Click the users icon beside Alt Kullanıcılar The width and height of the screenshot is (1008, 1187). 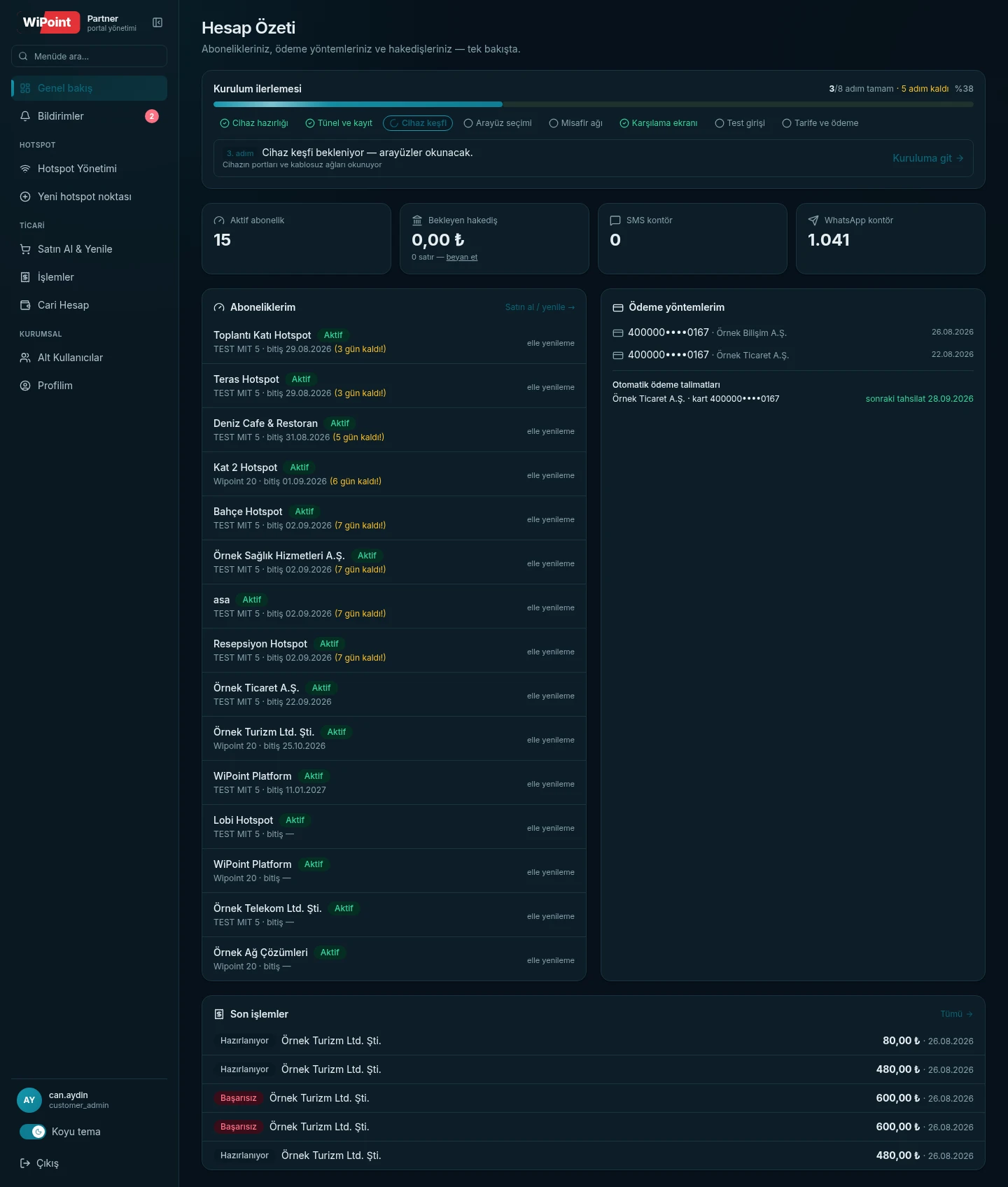25,358
